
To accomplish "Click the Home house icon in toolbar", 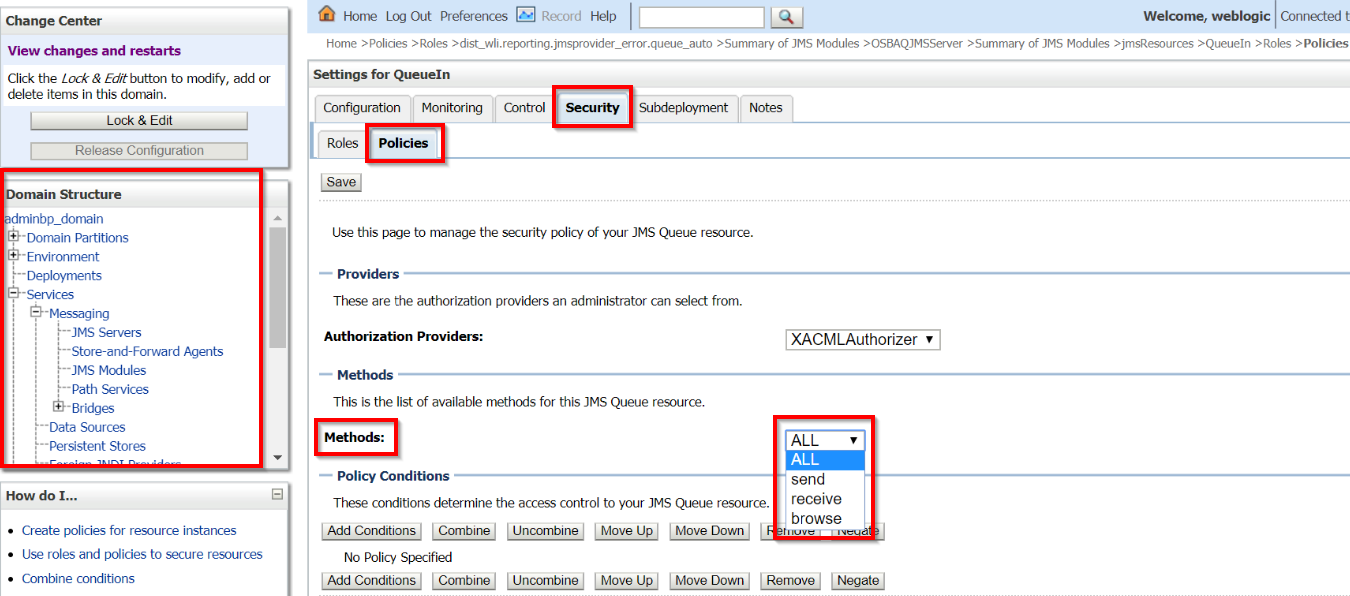I will tap(326, 15).
